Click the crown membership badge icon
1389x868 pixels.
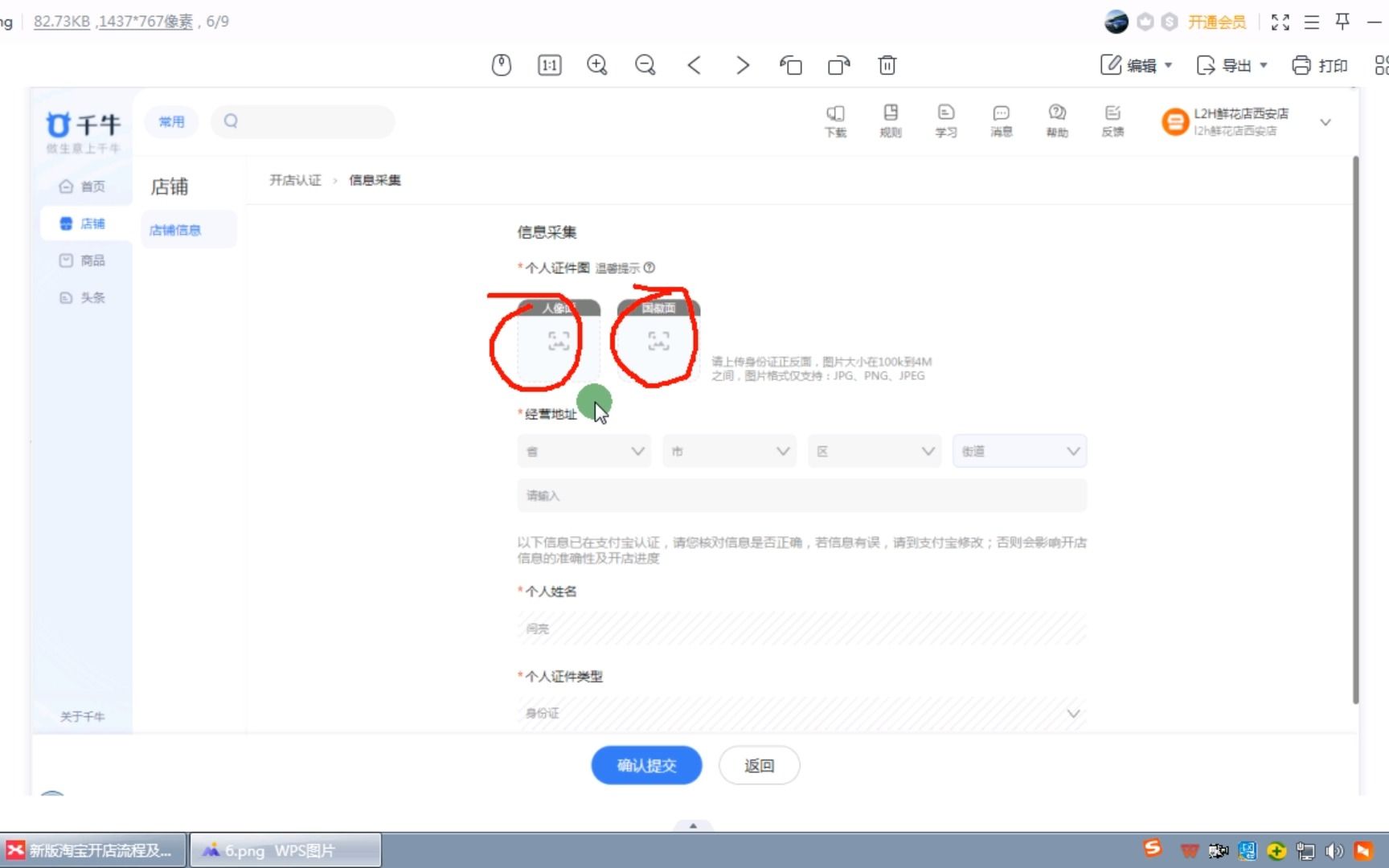tap(1145, 22)
